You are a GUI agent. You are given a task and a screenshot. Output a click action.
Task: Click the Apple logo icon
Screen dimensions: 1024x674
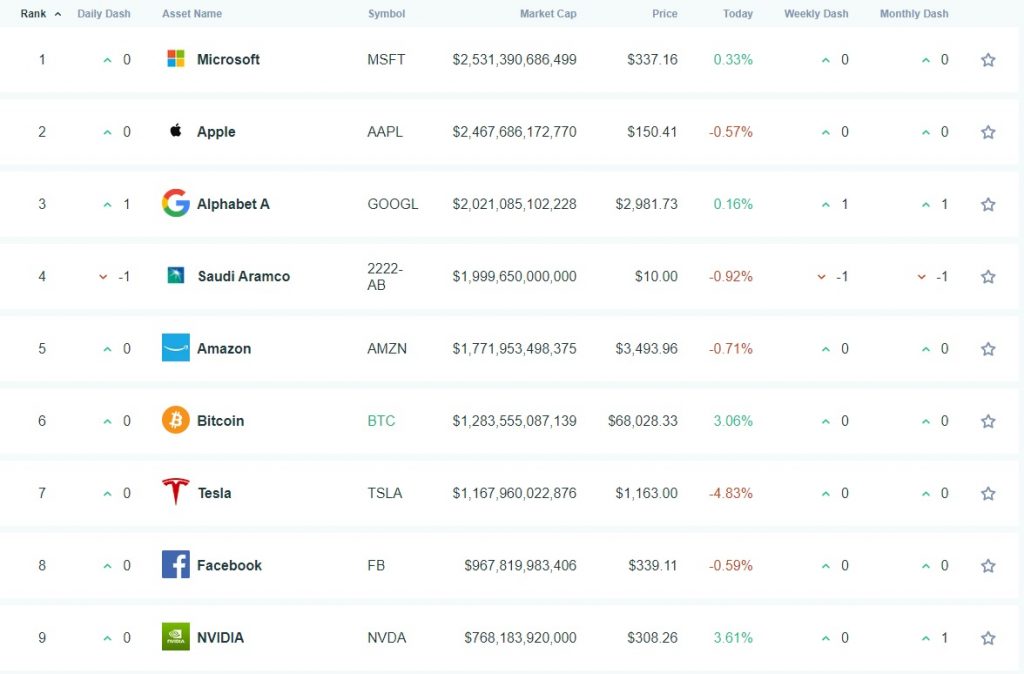tap(176, 131)
